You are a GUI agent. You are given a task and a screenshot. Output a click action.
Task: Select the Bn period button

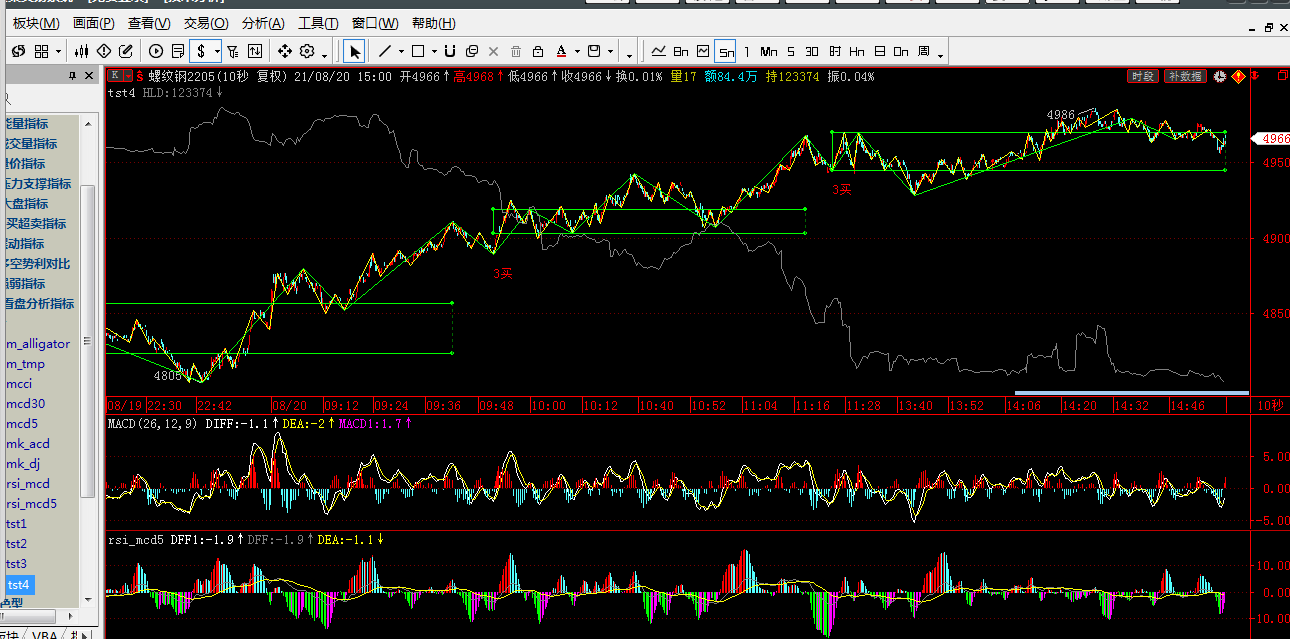[681, 51]
